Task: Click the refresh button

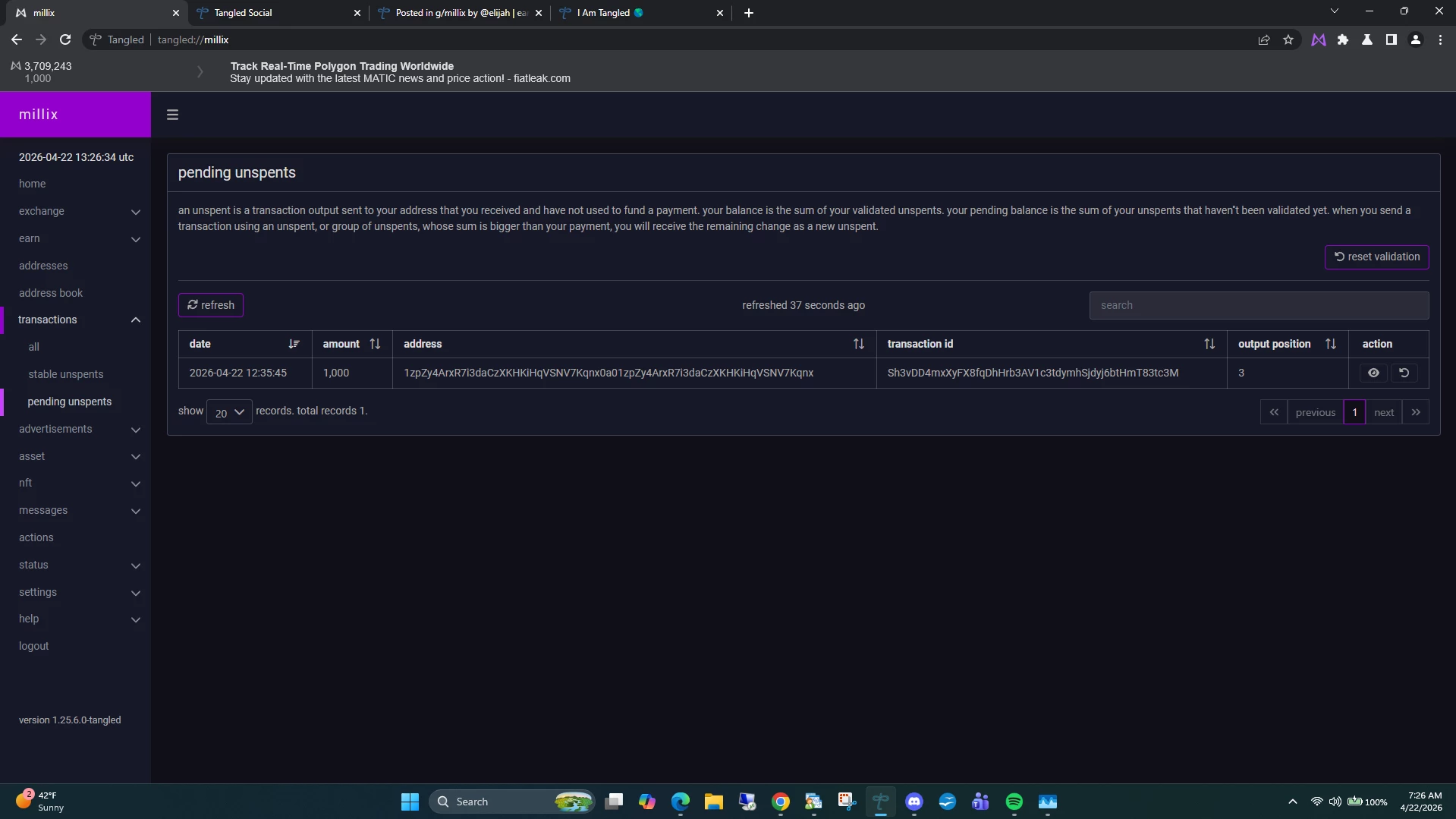Action: [211, 305]
